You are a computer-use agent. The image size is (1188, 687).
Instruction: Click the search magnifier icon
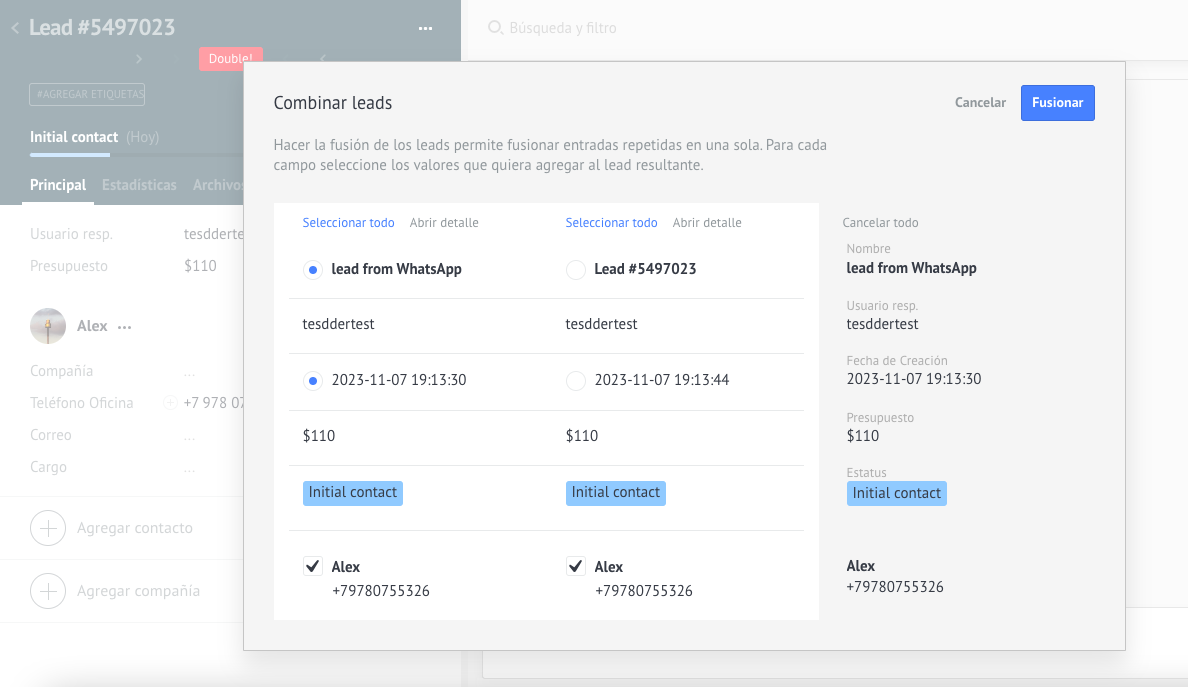(494, 28)
